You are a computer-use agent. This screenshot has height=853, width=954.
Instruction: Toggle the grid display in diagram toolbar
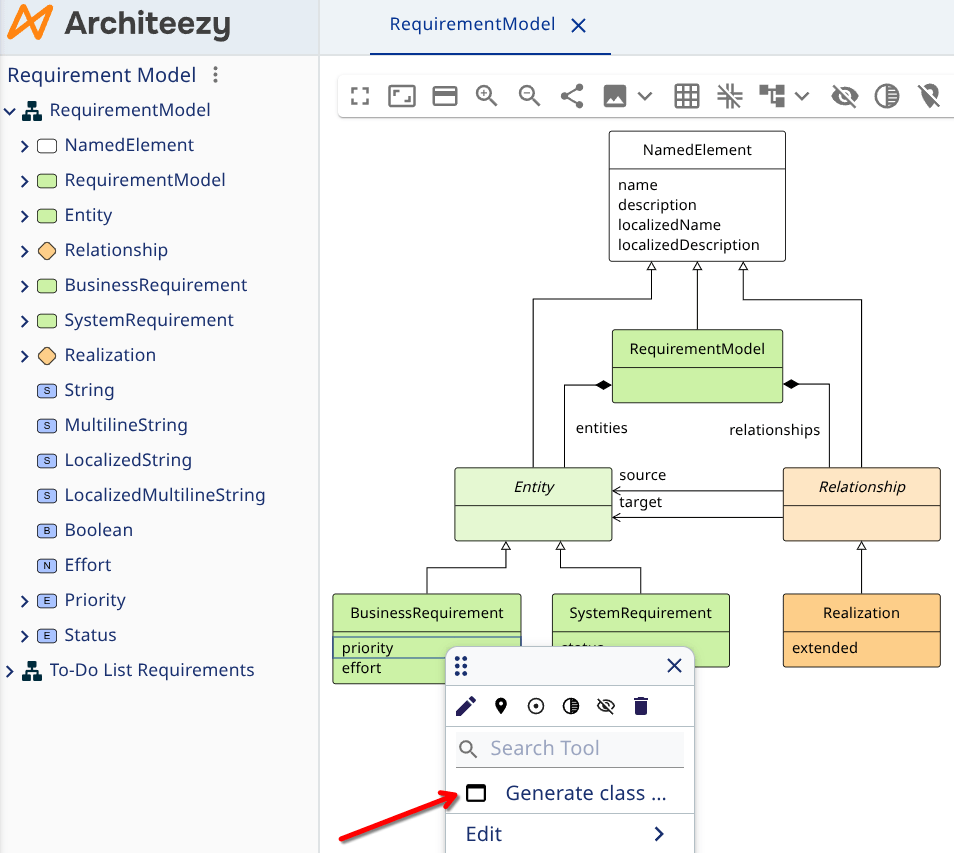(x=686, y=96)
